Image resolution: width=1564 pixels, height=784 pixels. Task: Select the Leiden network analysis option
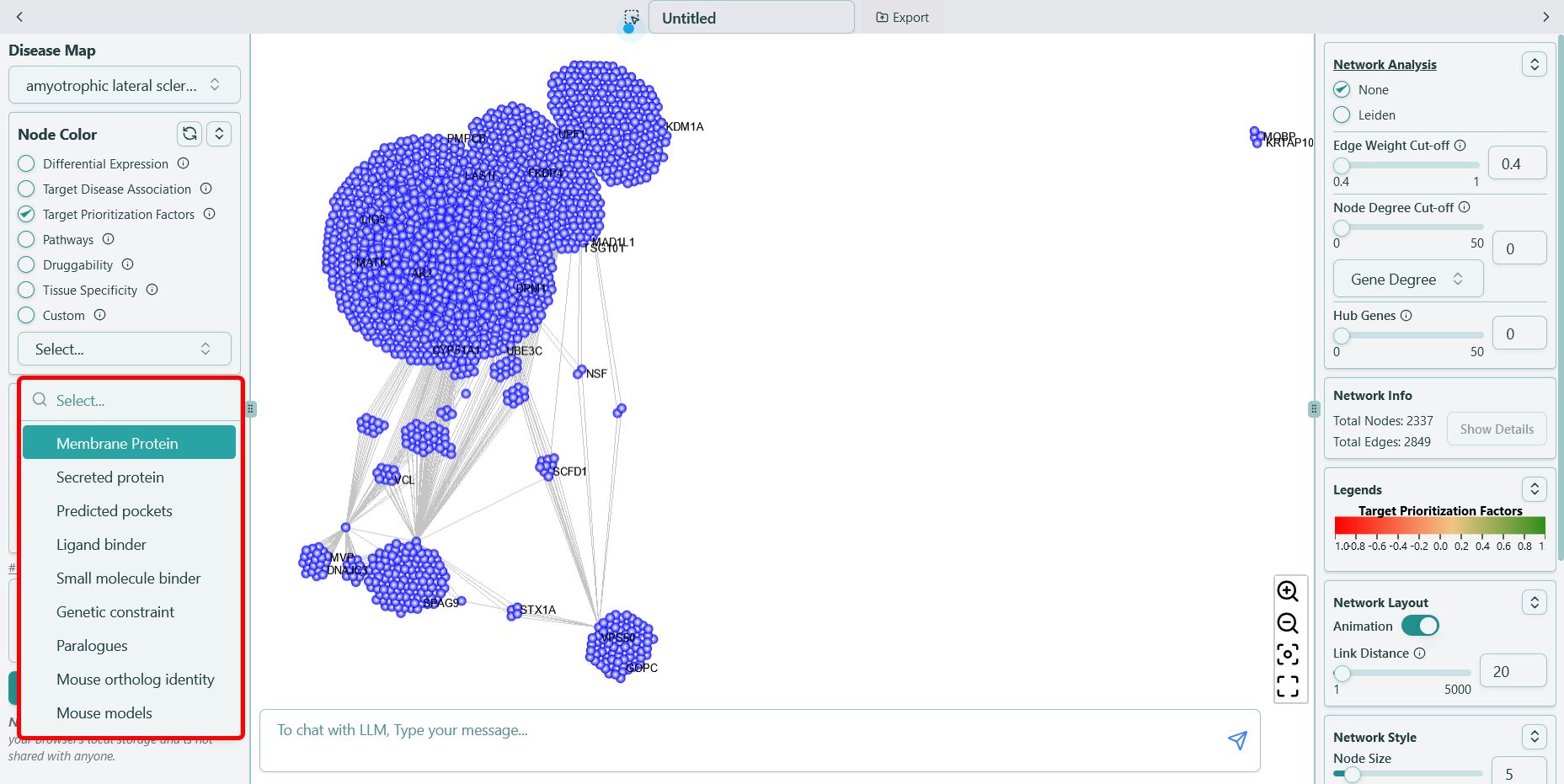click(1342, 115)
